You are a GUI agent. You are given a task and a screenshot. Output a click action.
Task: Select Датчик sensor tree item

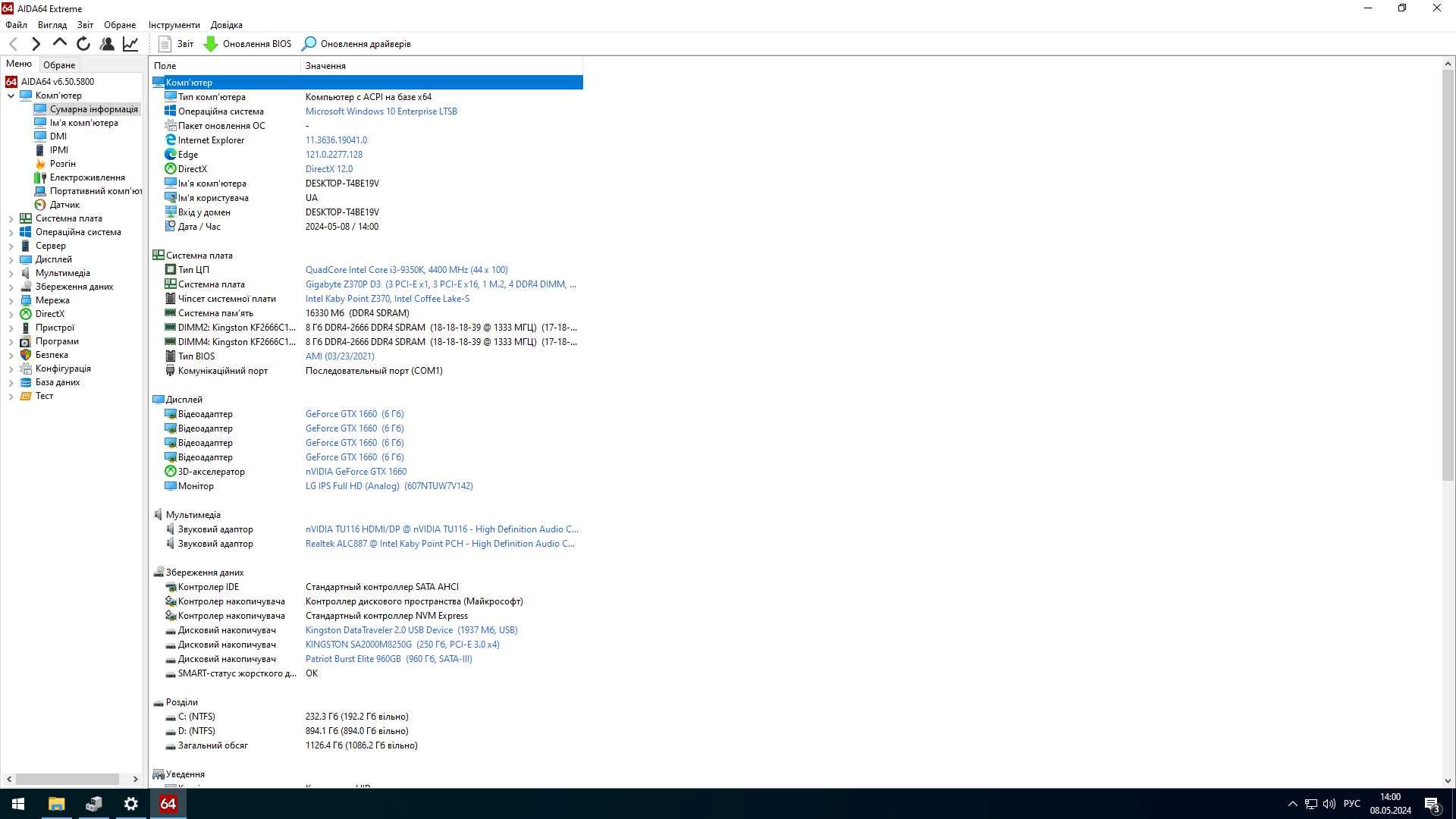point(64,205)
